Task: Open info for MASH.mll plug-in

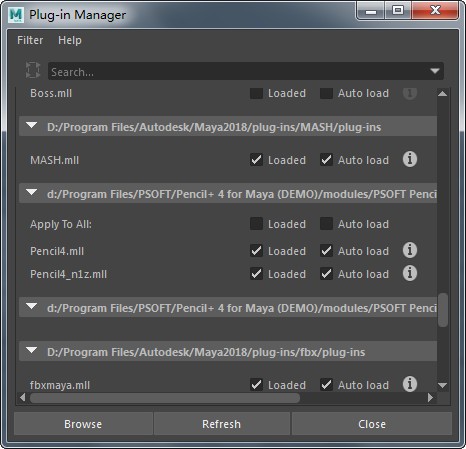Action: (x=410, y=159)
